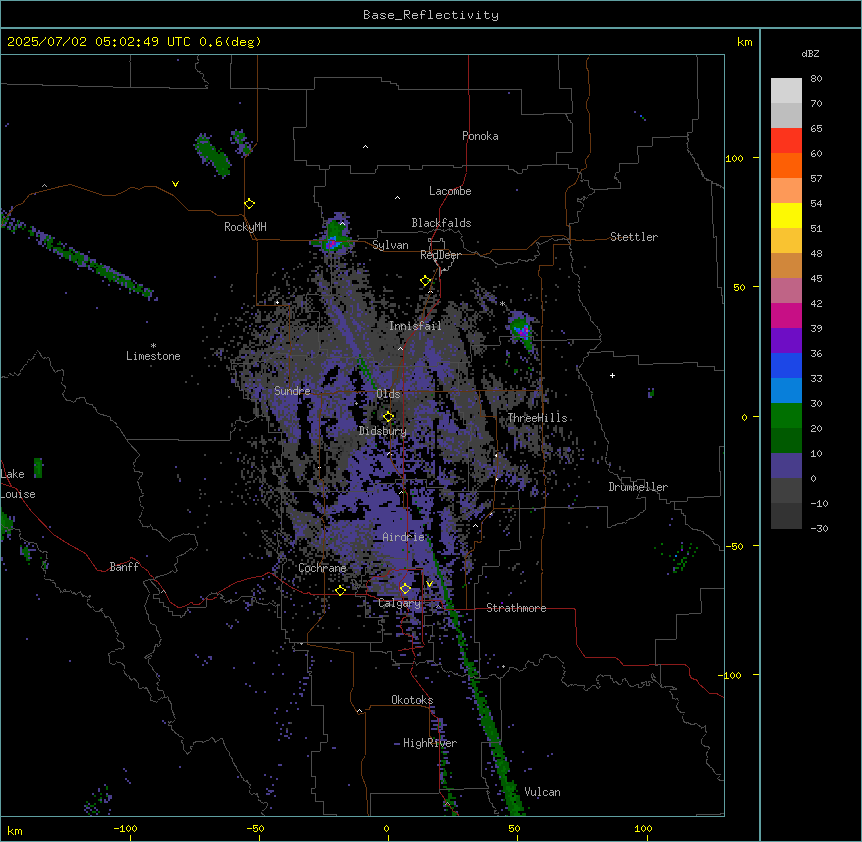Viewport: 862px width, 842px height.
Task: Click the white asterisk above Limestone
Action: click(x=153, y=345)
